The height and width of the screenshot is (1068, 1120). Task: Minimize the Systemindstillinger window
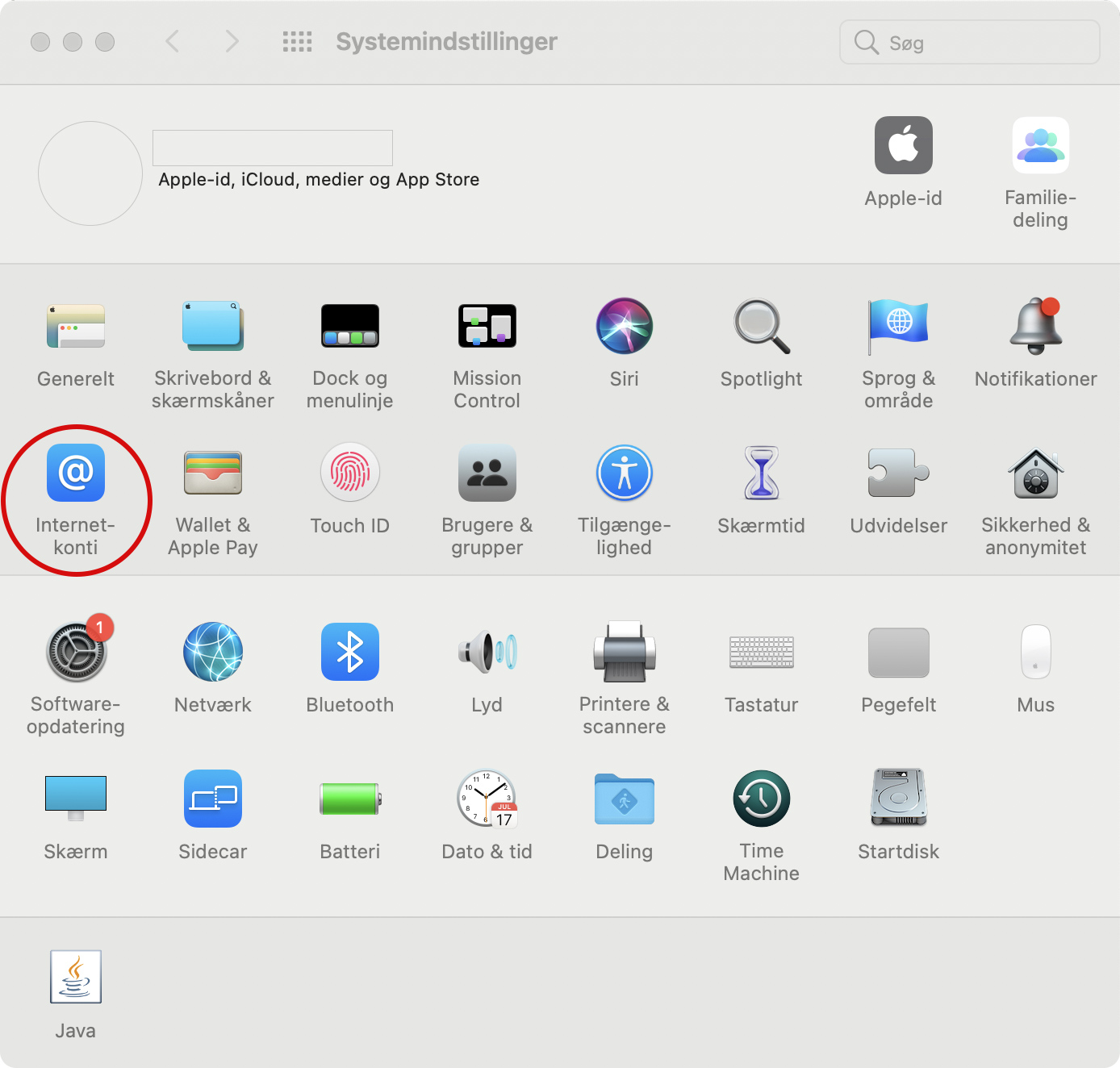pyautogui.click(x=73, y=42)
